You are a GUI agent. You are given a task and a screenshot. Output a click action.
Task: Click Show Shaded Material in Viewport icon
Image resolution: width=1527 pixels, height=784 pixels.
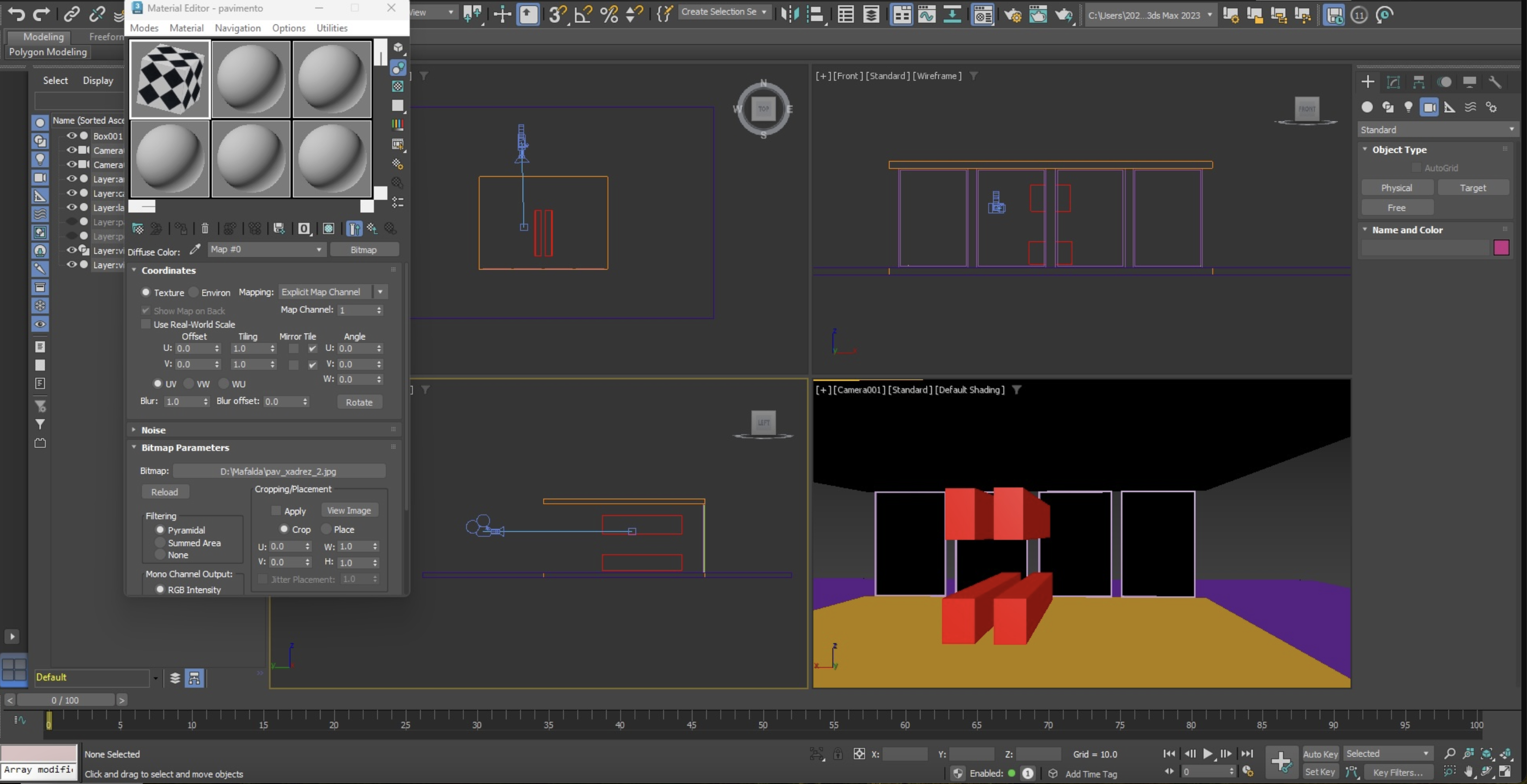[328, 228]
